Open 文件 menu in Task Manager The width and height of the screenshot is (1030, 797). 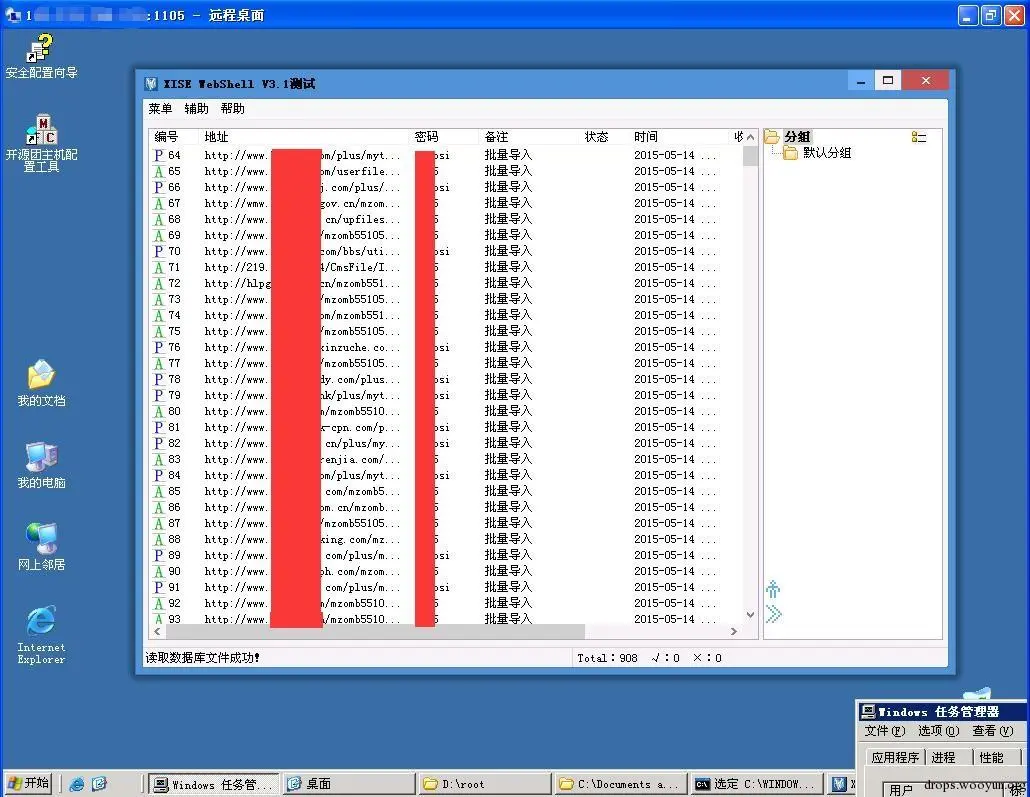click(x=885, y=731)
